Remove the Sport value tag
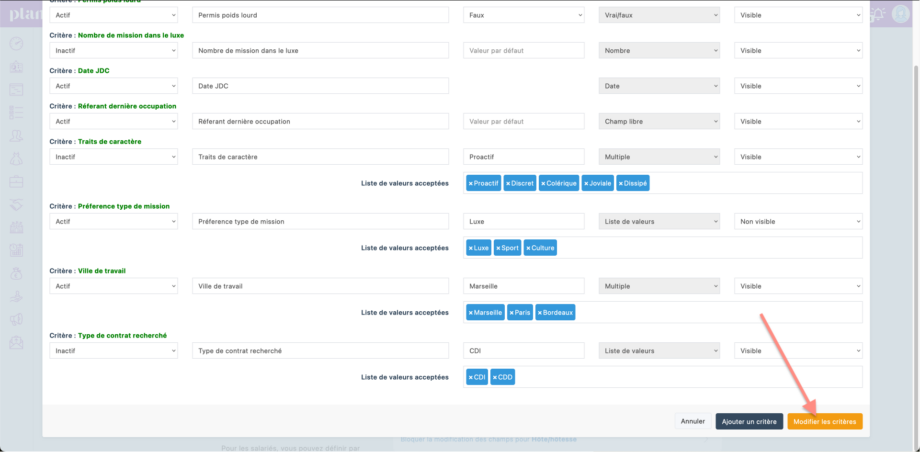Image resolution: width=920 pixels, height=452 pixels. (x=499, y=248)
